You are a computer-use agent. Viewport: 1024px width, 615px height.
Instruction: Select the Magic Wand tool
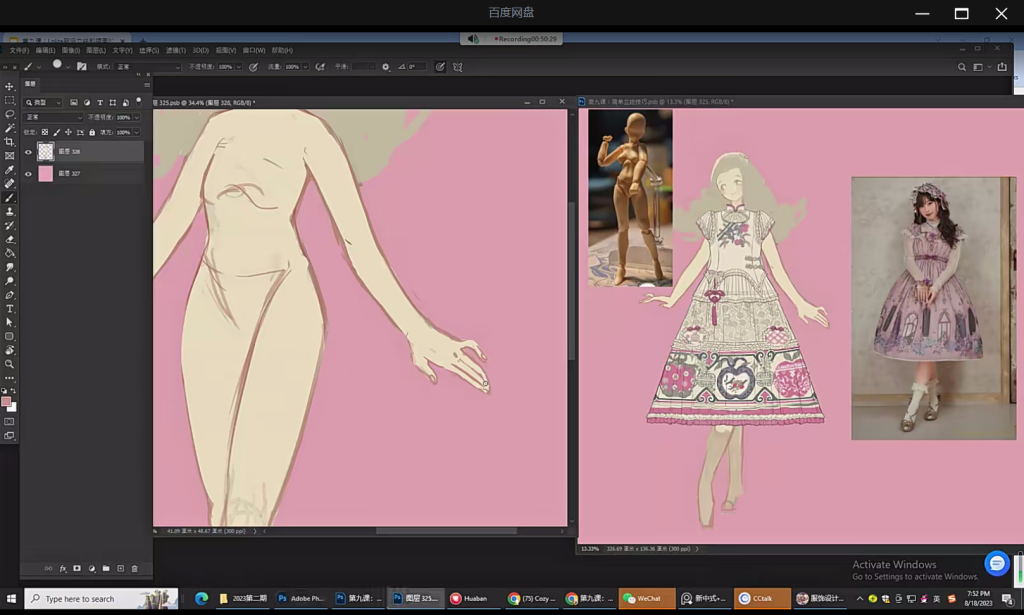tap(10, 129)
